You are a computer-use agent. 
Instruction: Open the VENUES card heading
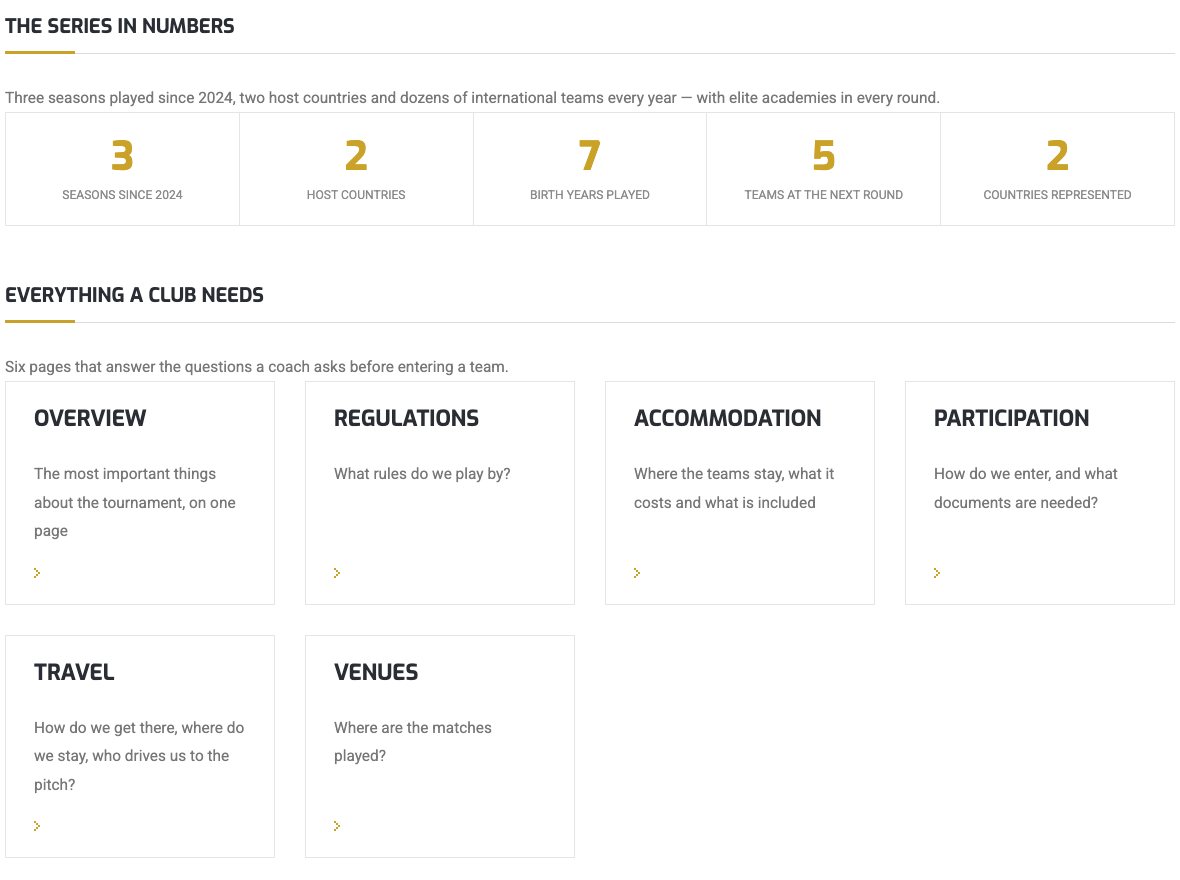pyautogui.click(x=376, y=671)
